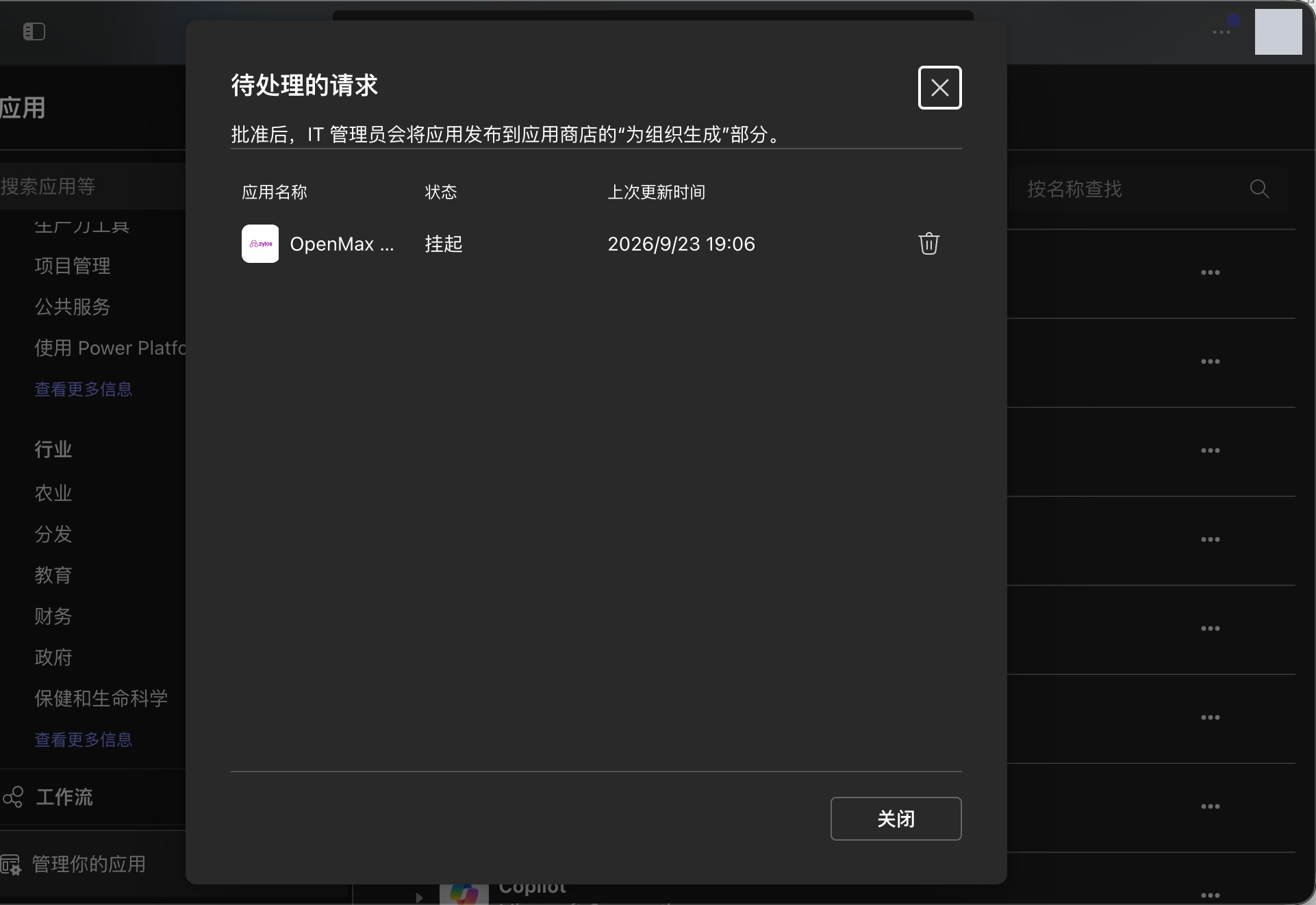Select 保健和生命科学 industry

(101, 698)
